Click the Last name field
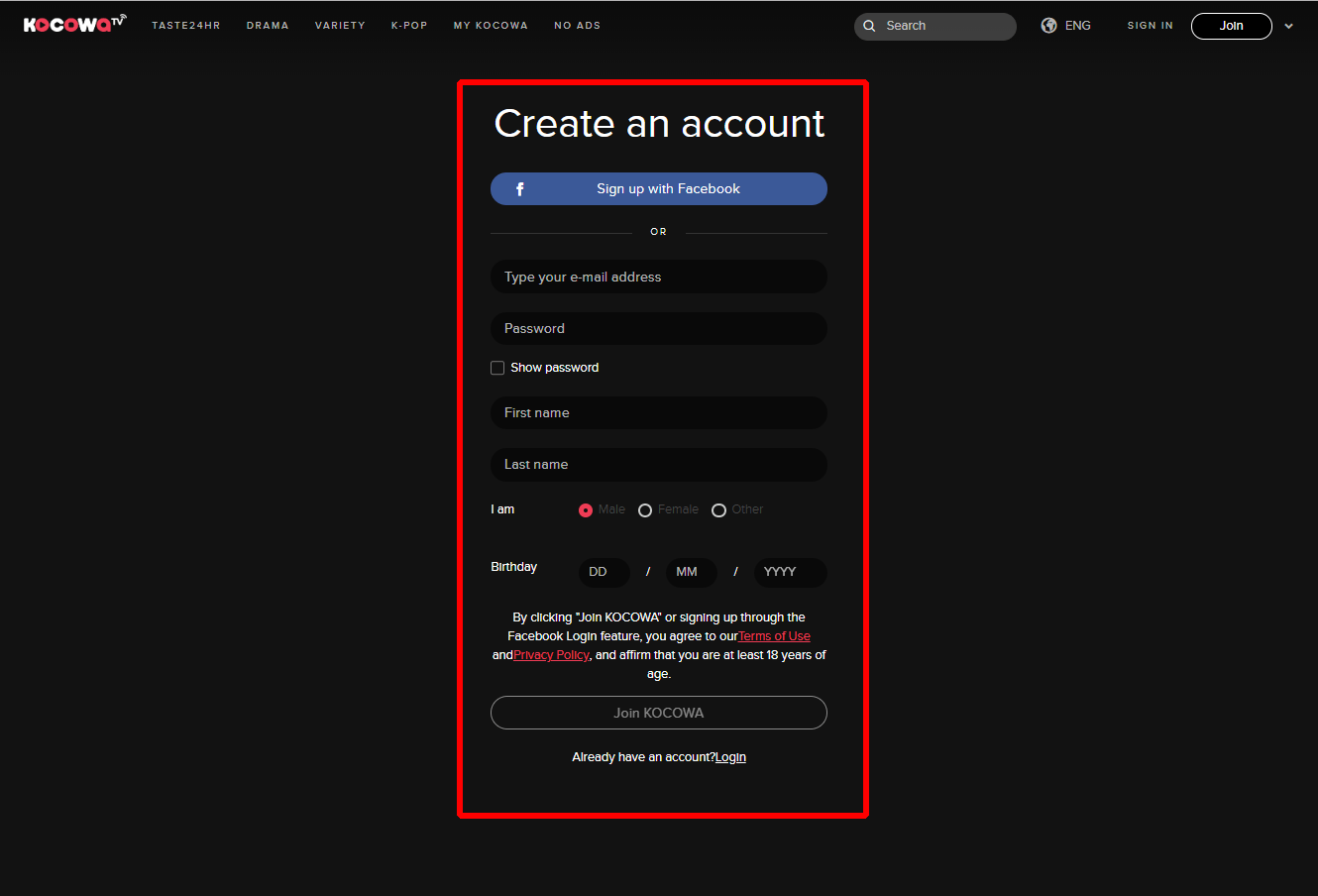This screenshot has height=896, width=1318. [659, 464]
